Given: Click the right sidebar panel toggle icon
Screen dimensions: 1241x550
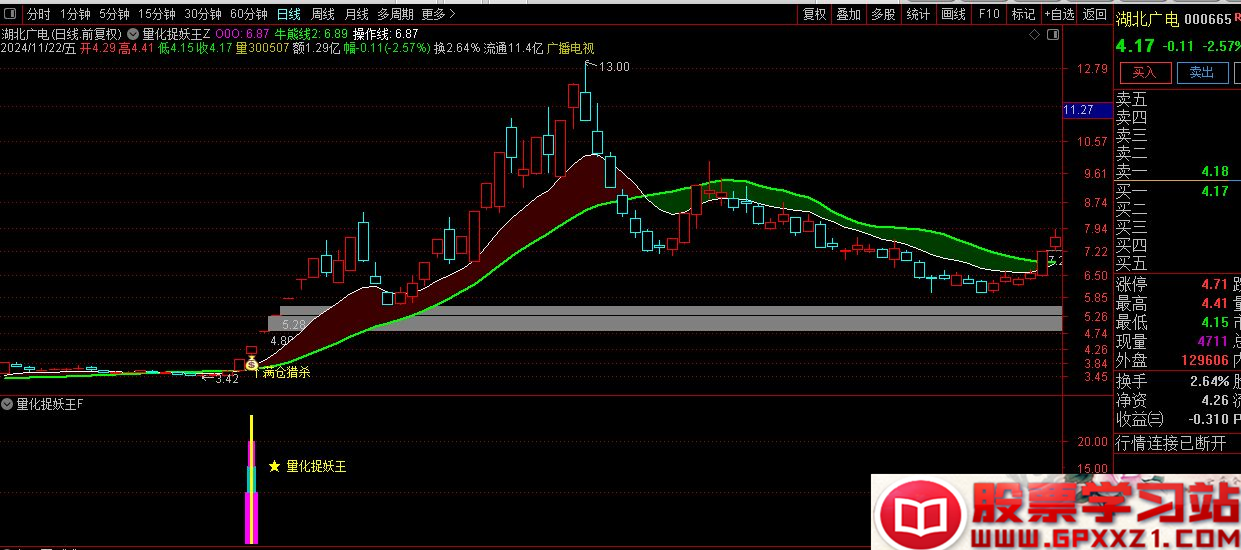Looking at the screenshot, I should click(1051, 34).
